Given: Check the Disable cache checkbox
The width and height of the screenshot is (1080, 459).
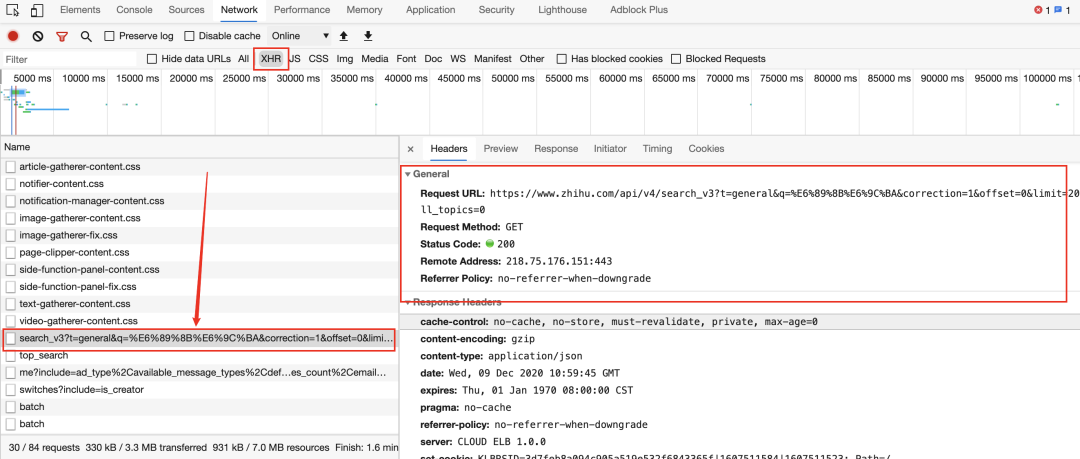Looking at the screenshot, I should coord(190,36).
